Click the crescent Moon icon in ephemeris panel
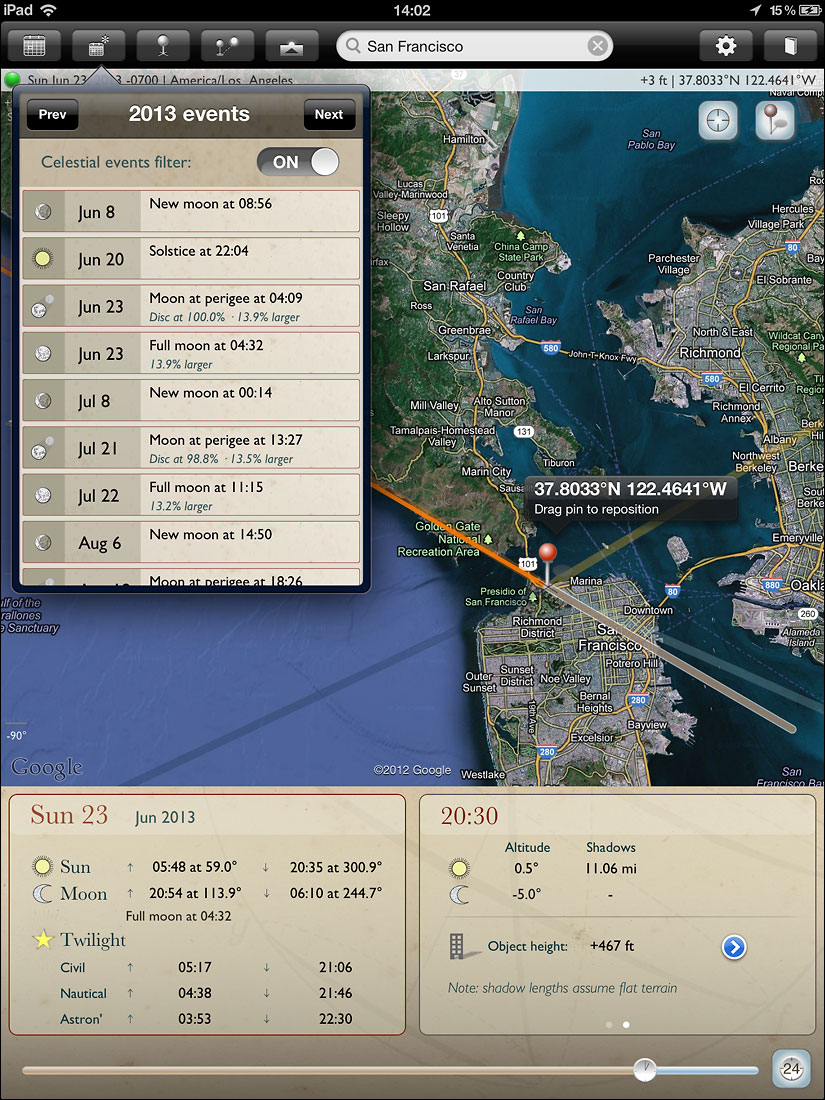 point(43,894)
